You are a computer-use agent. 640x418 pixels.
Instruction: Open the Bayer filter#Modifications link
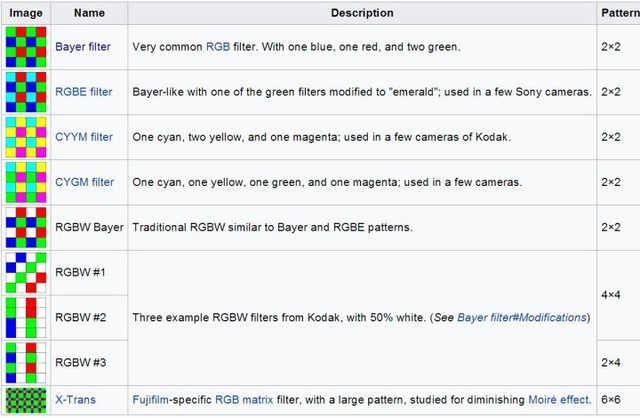[x=522, y=318]
